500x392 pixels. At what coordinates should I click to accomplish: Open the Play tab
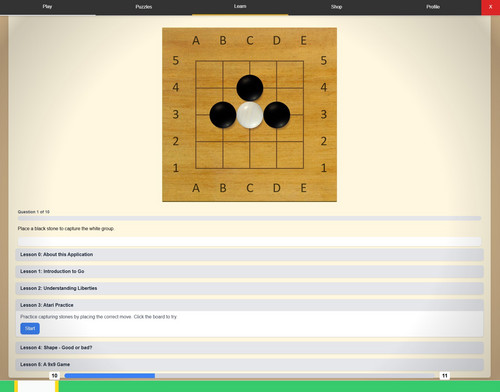47,7
